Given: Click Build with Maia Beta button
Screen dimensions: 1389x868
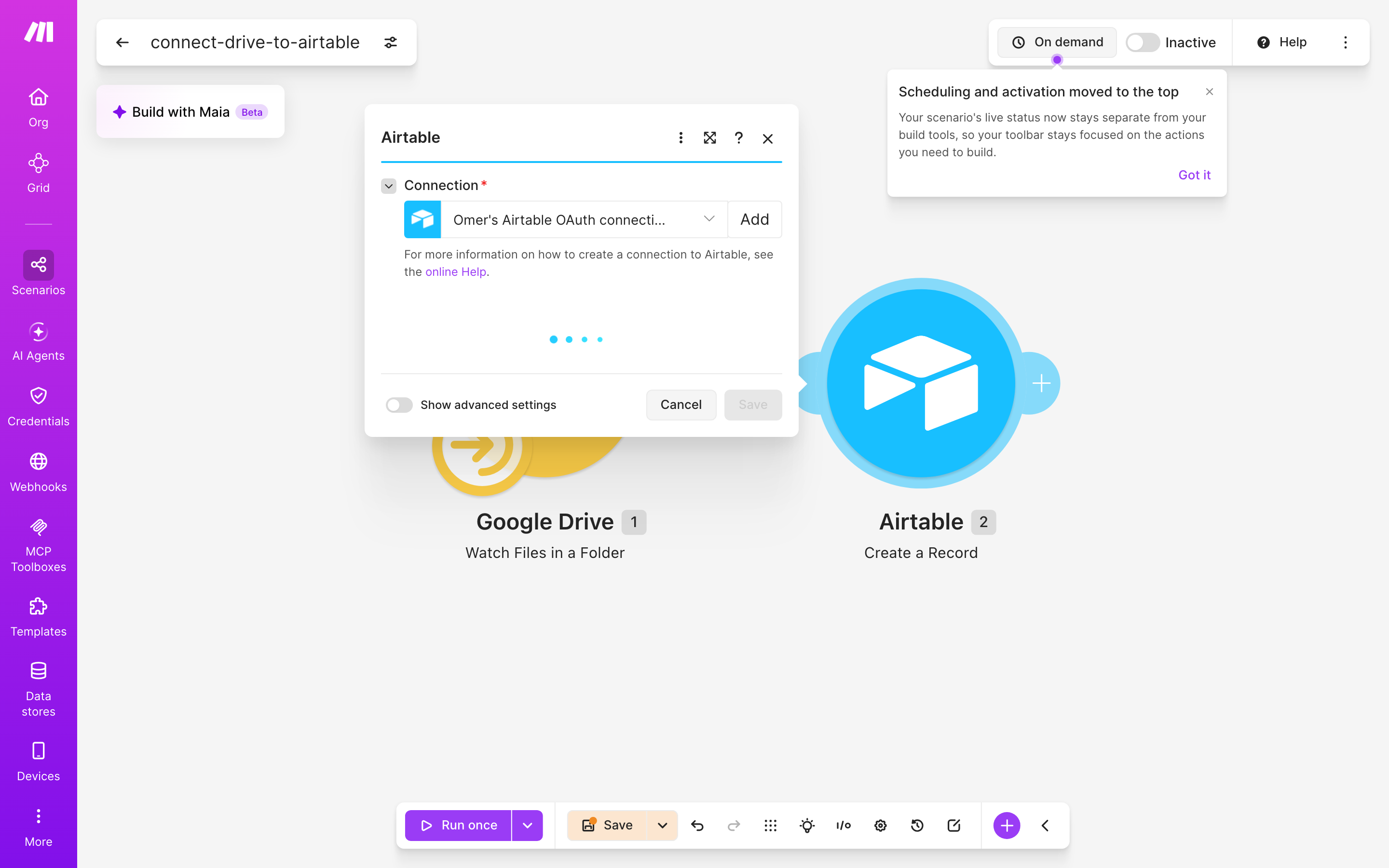Looking at the screenshot, I should click(190, 112).
